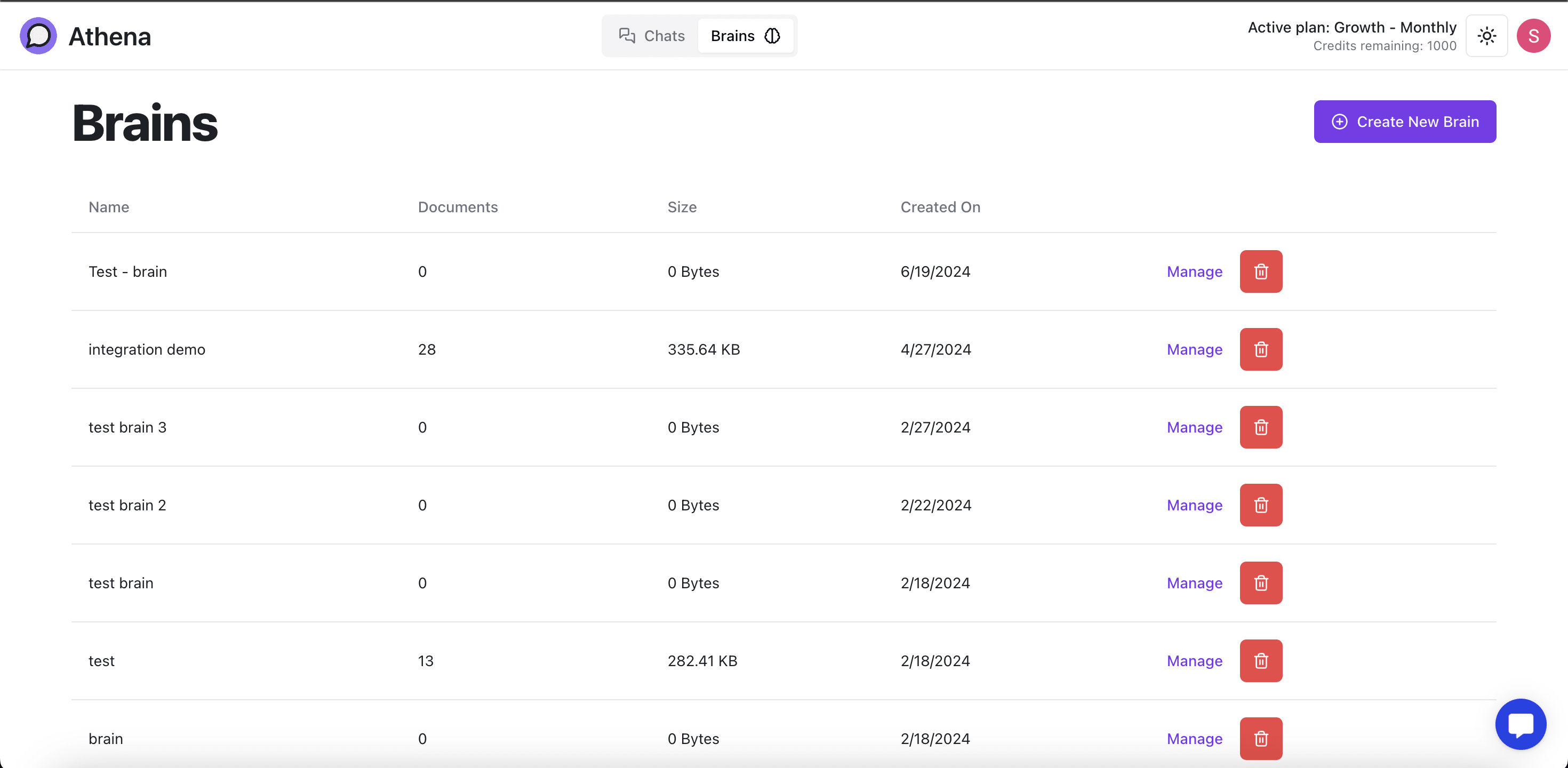Open the chat support bubble widget
Viewport: 1568px width, 768px height.
point(1520,724)
